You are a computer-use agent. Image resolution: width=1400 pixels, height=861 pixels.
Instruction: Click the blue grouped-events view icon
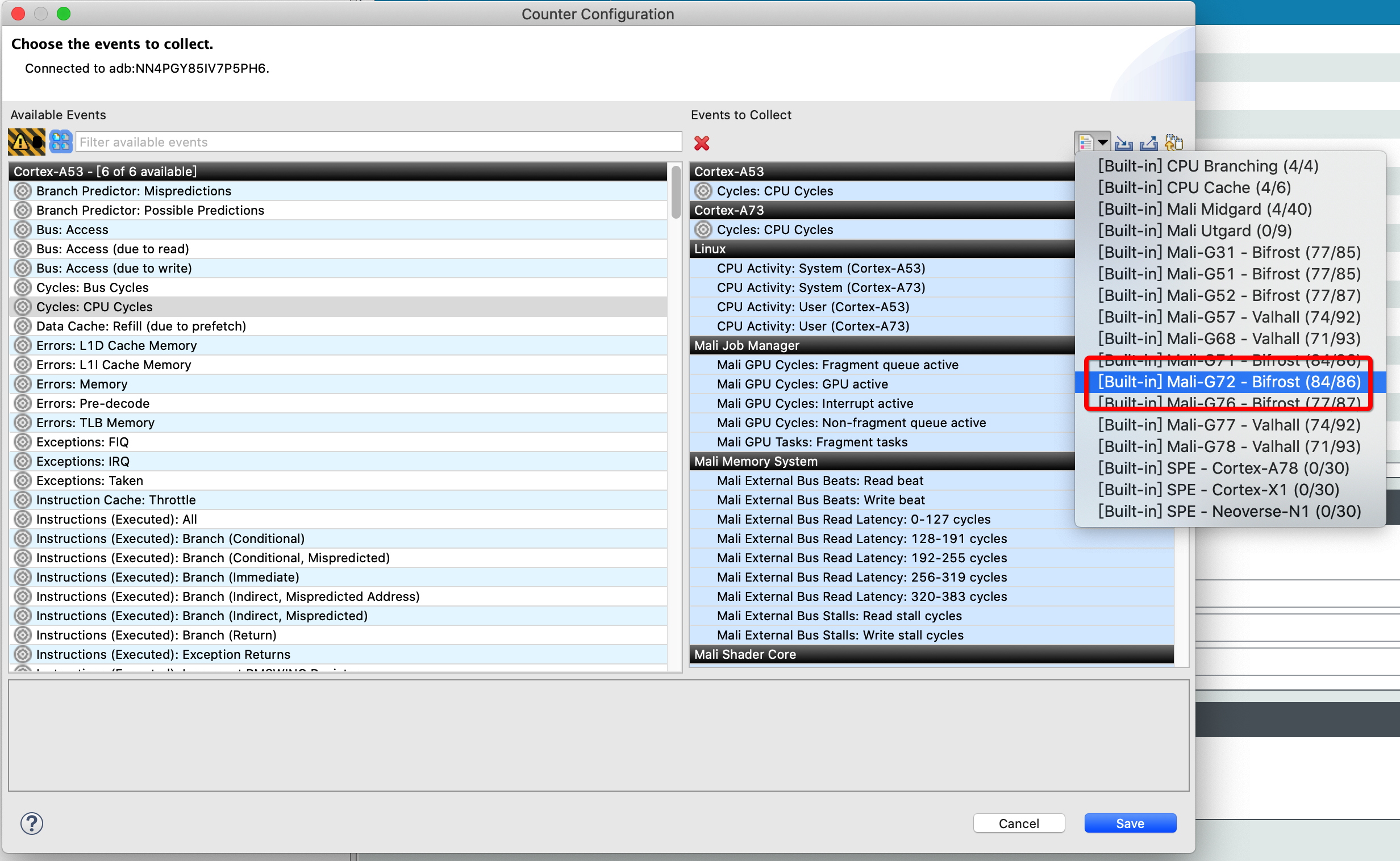point(60,142)
